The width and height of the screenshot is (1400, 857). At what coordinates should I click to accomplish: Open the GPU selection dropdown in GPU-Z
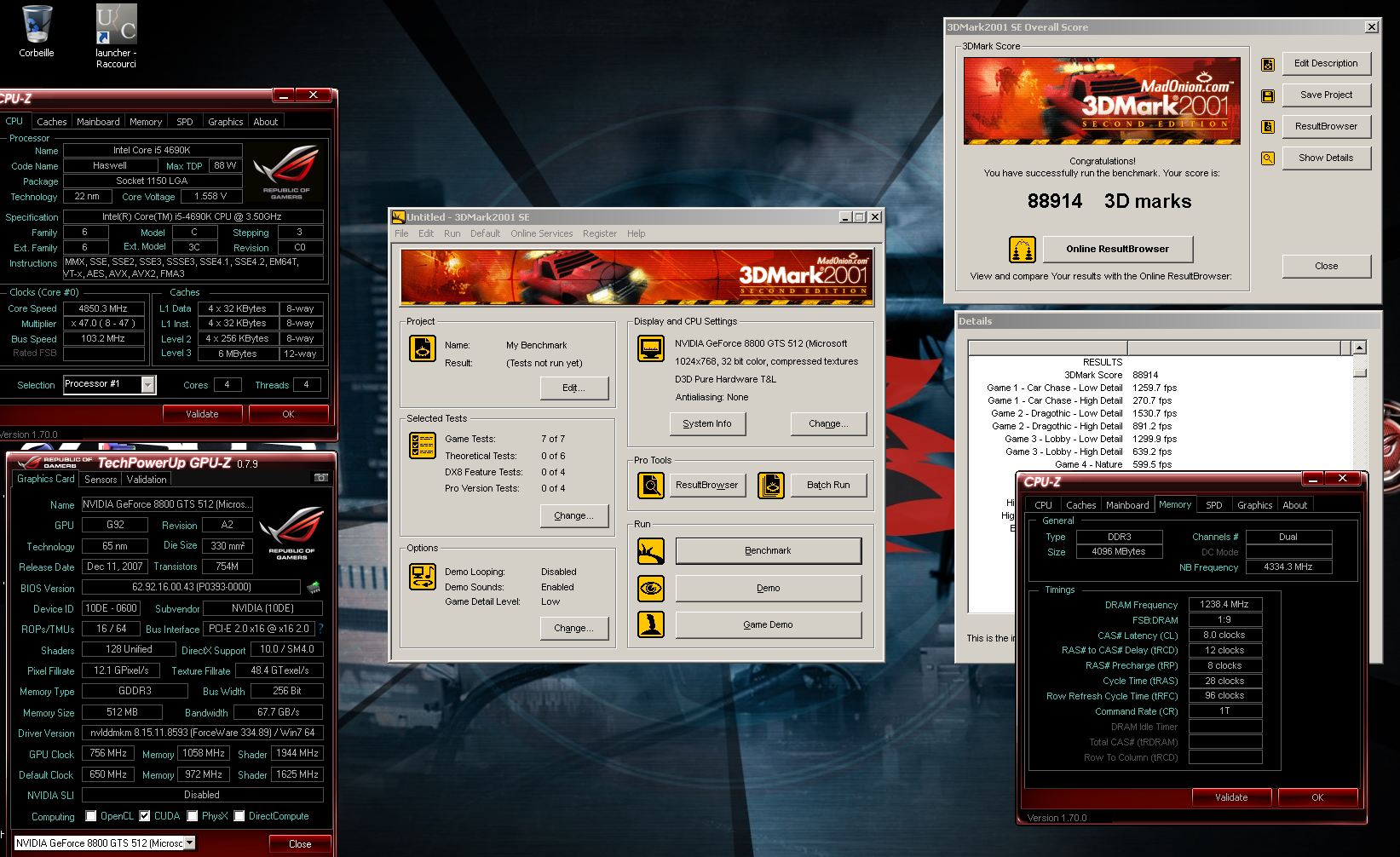[x=189, y=843]
